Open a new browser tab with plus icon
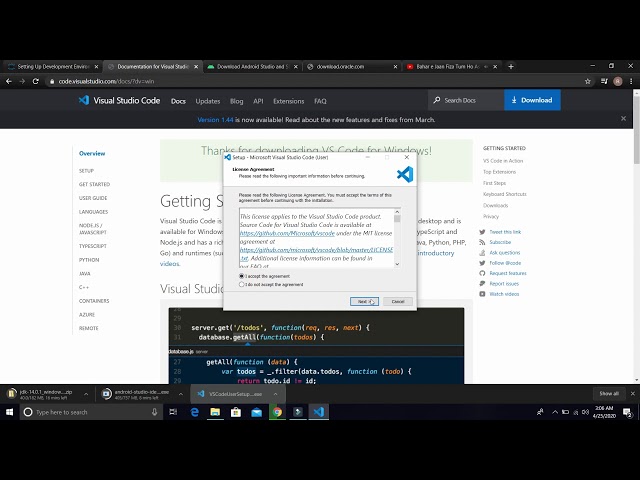This screenshot has height=480, width=640. [511, 67]
